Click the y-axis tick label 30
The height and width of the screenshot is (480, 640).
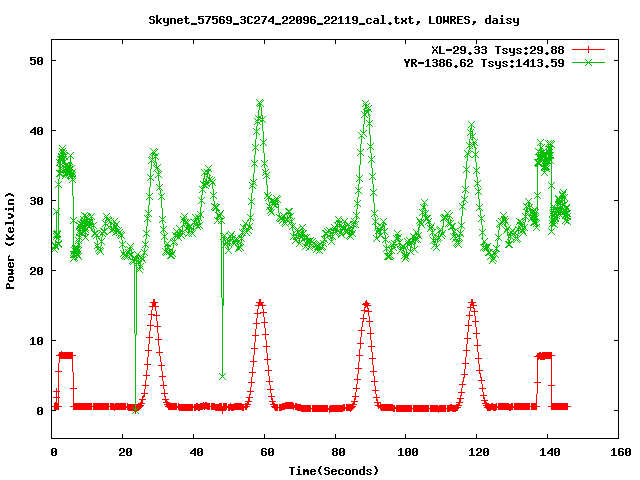coord(36,201)
